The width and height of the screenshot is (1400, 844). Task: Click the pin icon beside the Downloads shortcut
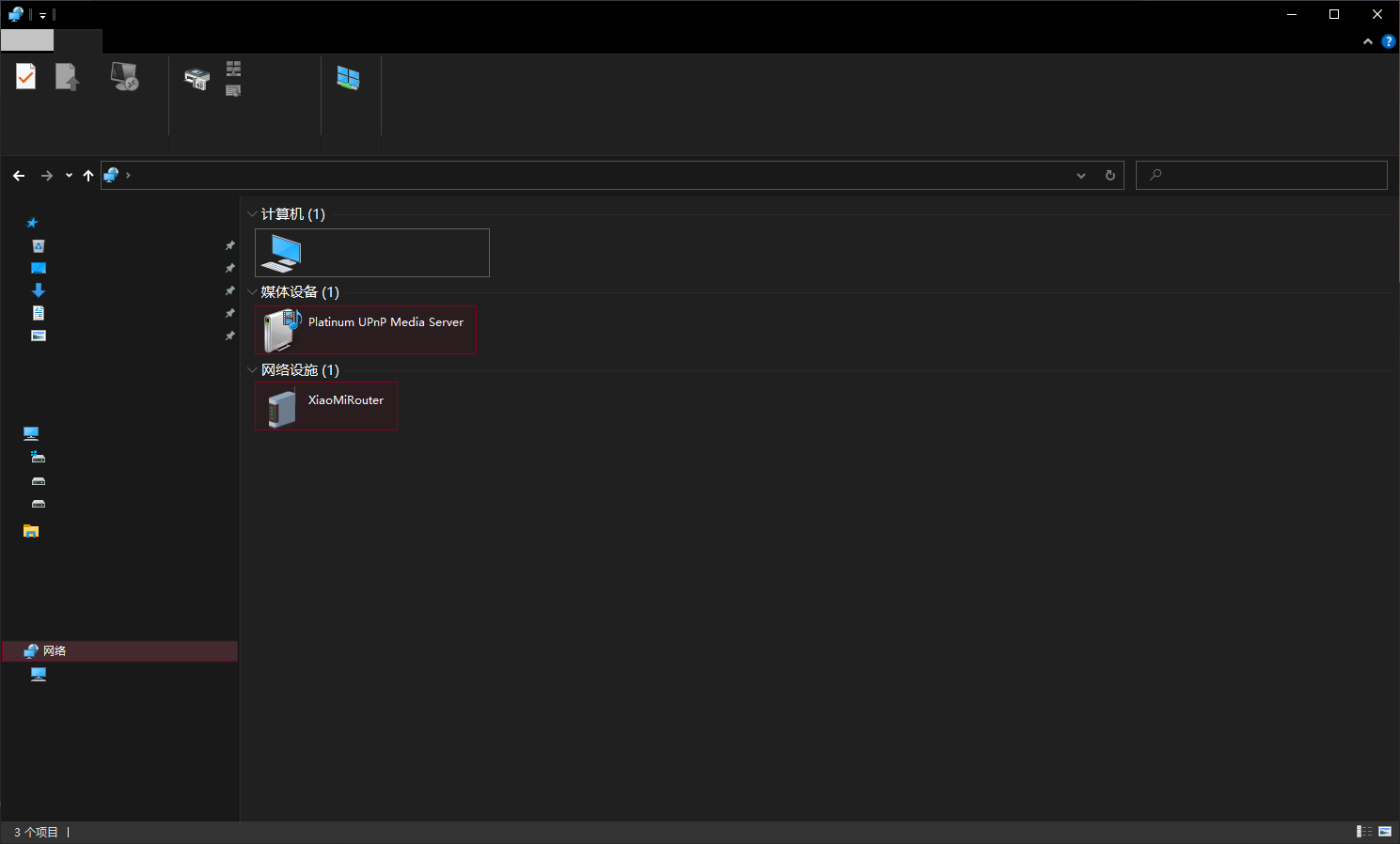230,290
